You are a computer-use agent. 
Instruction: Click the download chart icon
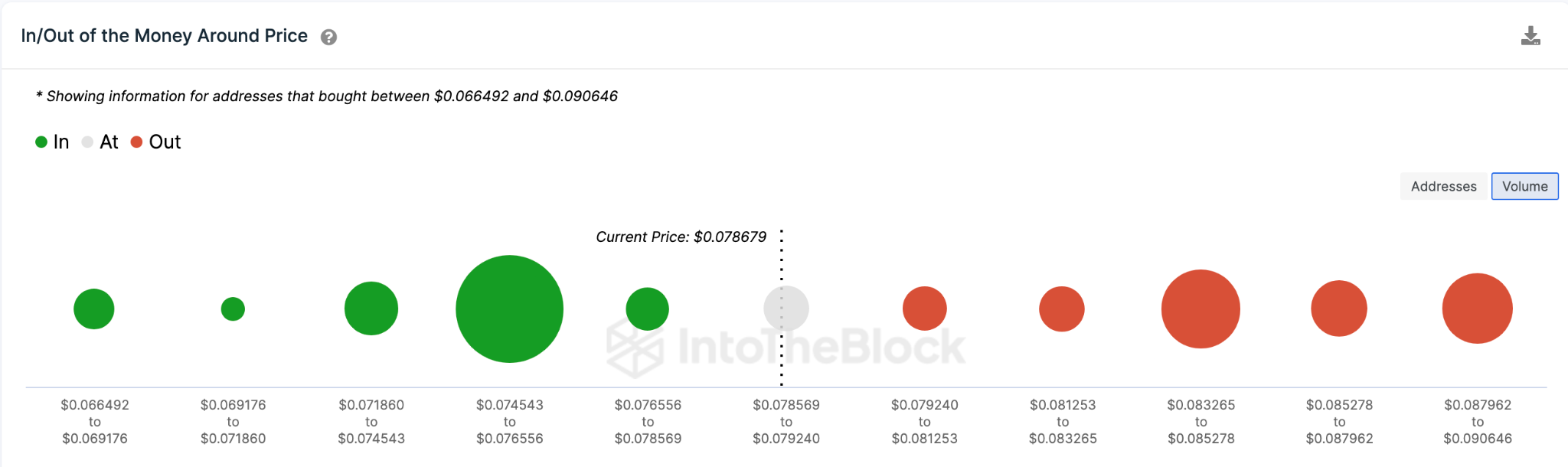click(1530, 36)
